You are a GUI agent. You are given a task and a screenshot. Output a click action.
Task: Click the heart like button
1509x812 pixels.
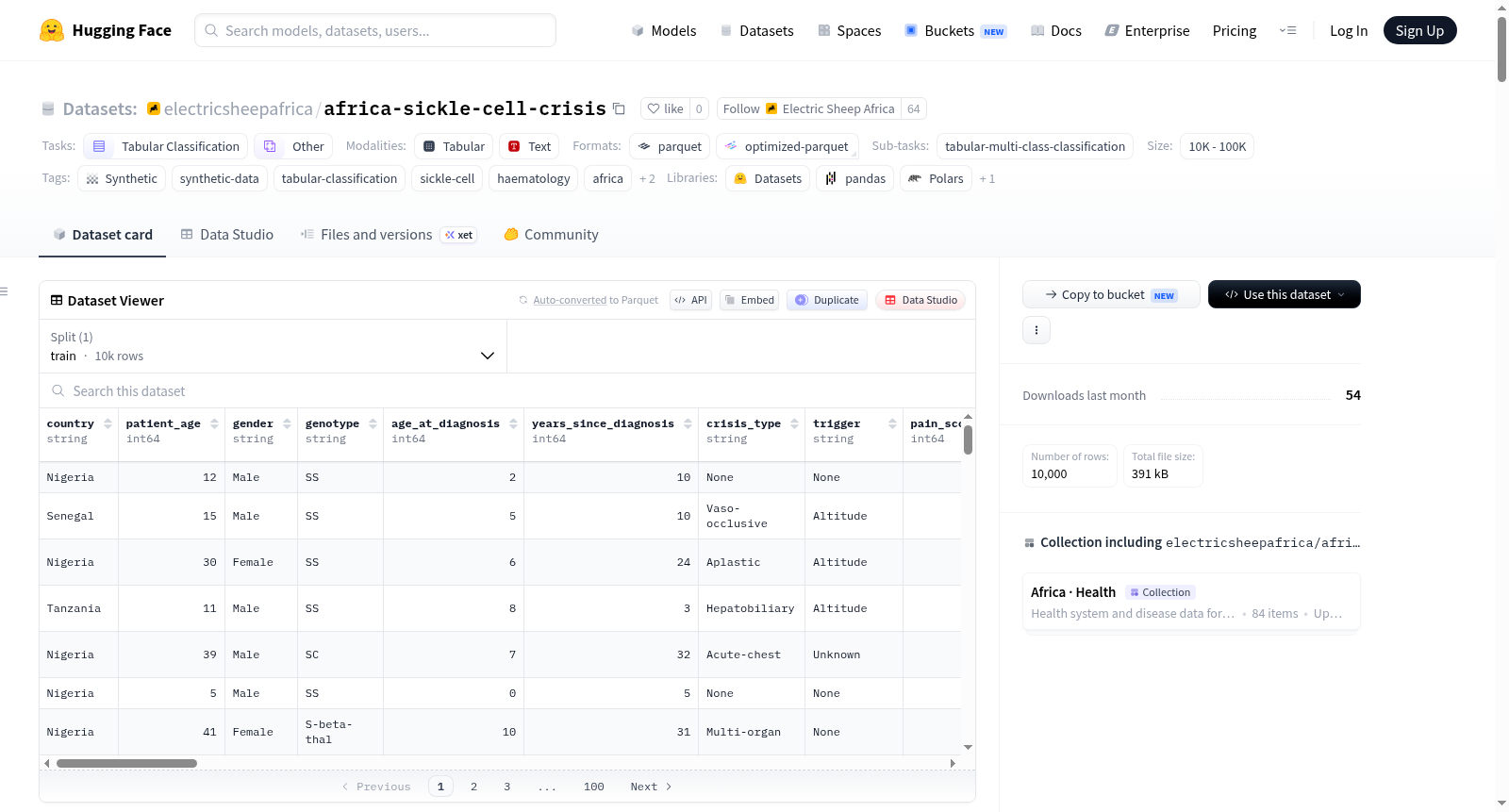click(665, 108)
